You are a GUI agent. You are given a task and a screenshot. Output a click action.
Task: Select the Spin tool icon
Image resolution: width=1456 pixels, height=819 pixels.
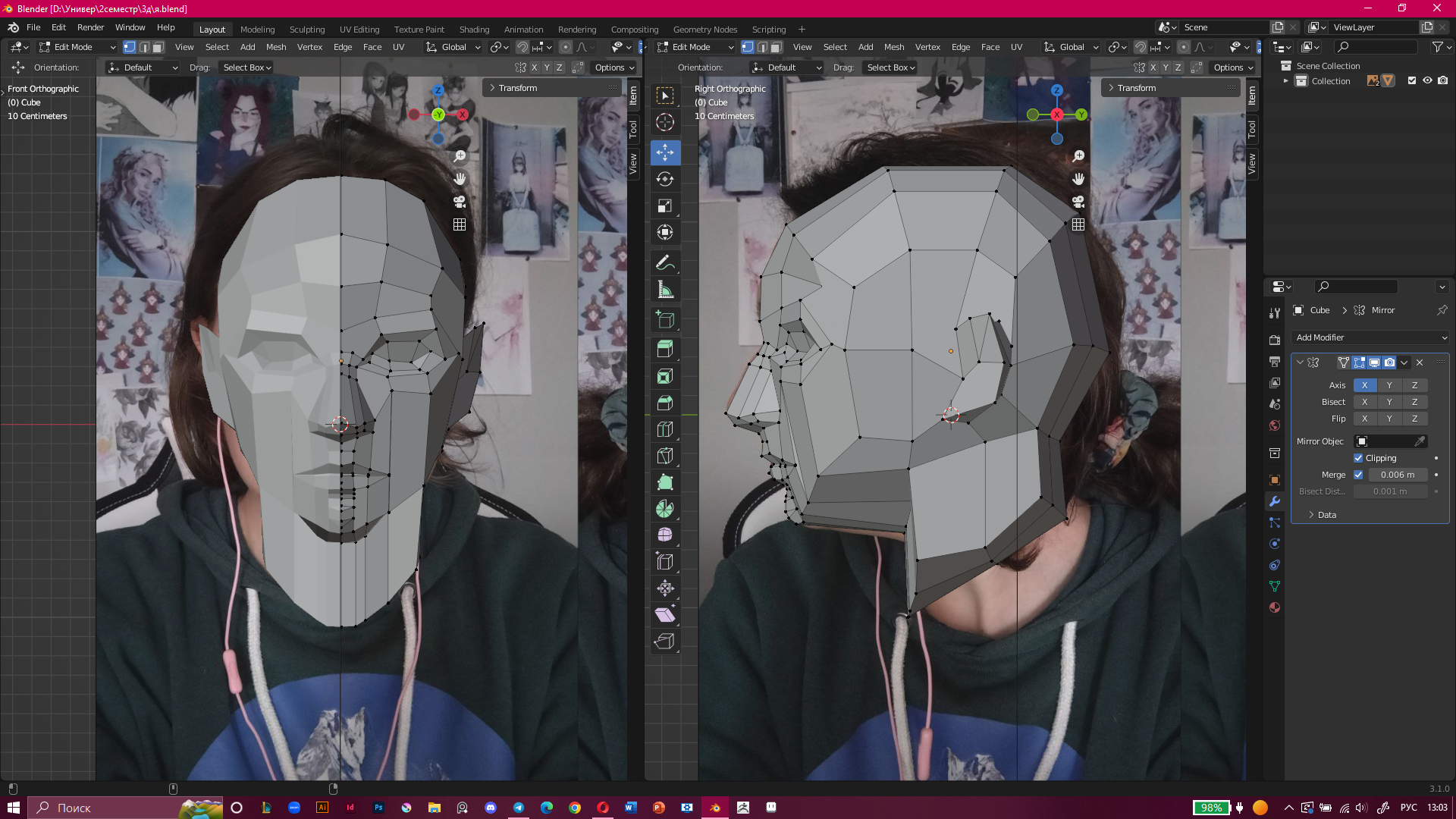coord(665,509)
